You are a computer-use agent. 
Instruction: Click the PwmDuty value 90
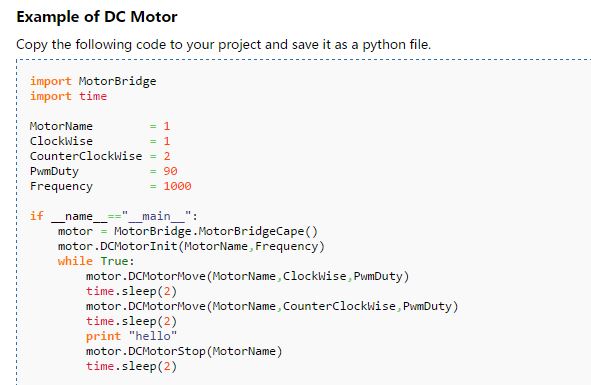pyautogui.click(x=170, y=171)
